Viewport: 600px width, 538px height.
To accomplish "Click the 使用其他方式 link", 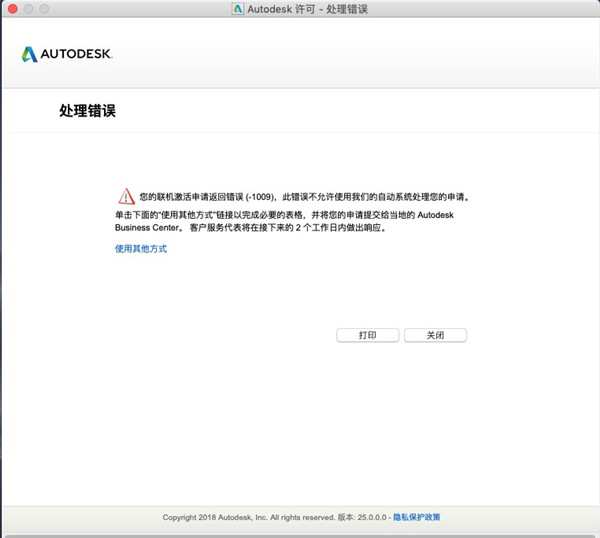I will click(140, 248).
